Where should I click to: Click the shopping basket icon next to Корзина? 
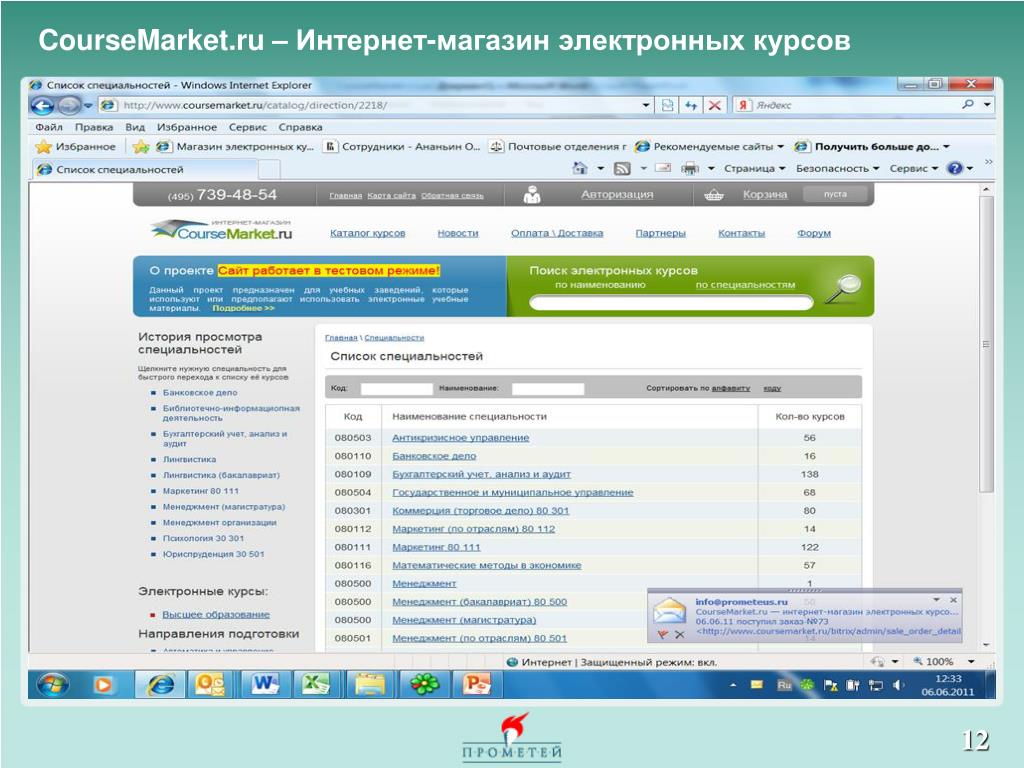(714, 195)
